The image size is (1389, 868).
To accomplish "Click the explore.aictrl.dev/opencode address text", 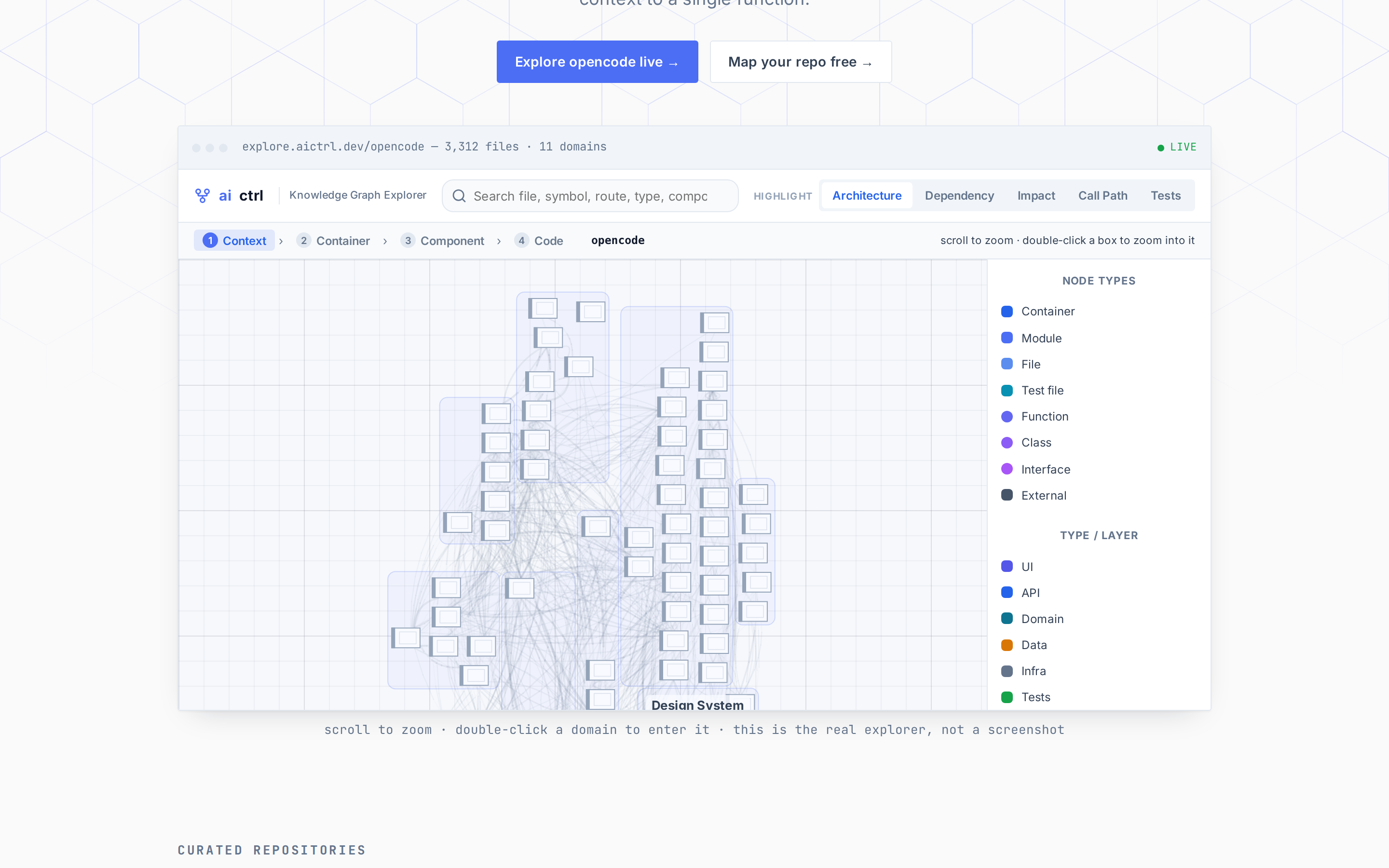I will click(333, 147).
